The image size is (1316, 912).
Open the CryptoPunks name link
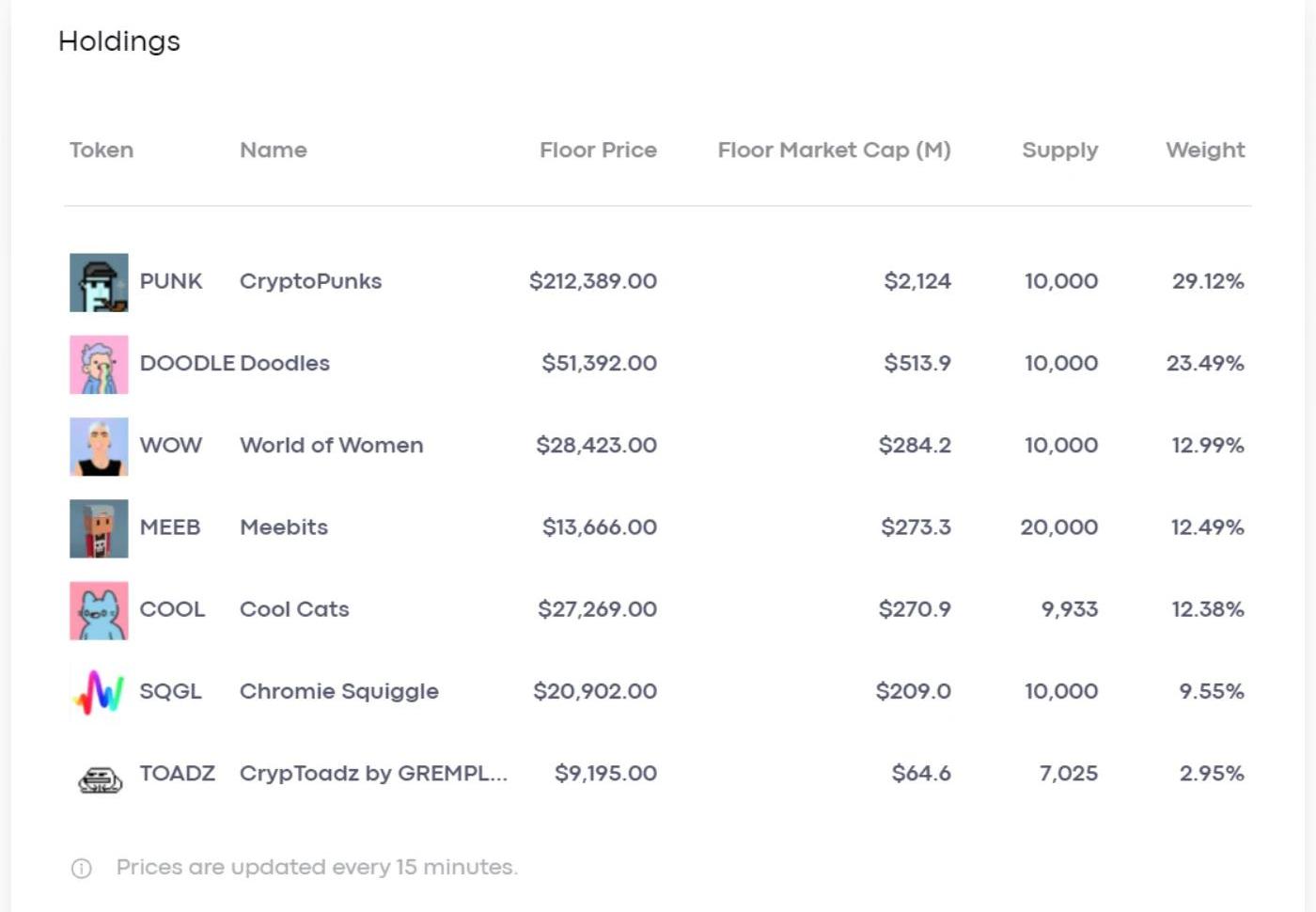coord(310,281)
